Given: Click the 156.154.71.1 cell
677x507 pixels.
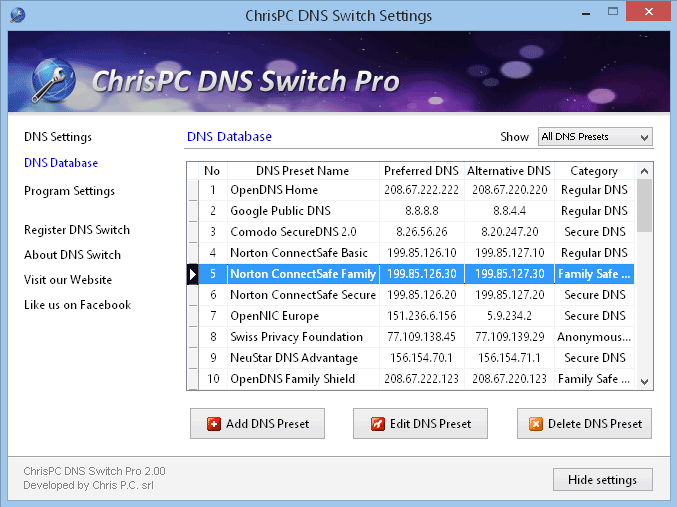Looking at the screenshot, I should pyautogui.click(x=509, y=358).
